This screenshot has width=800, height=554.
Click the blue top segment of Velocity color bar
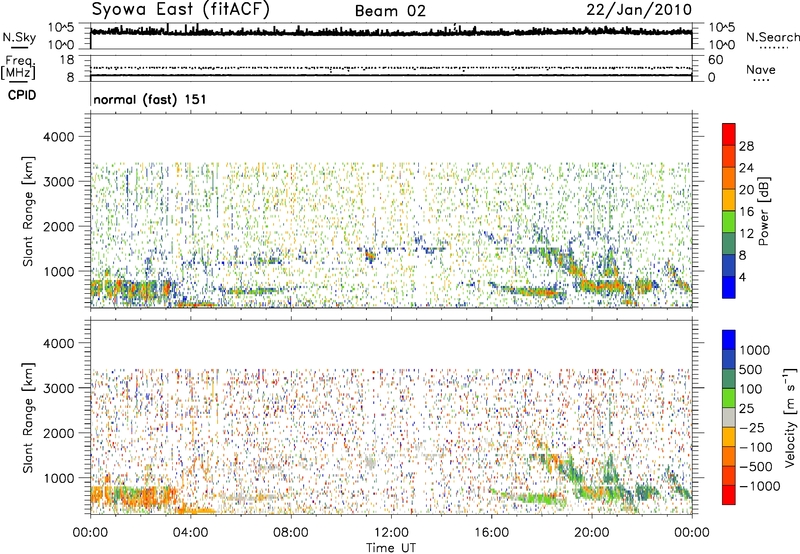(729, 340)
